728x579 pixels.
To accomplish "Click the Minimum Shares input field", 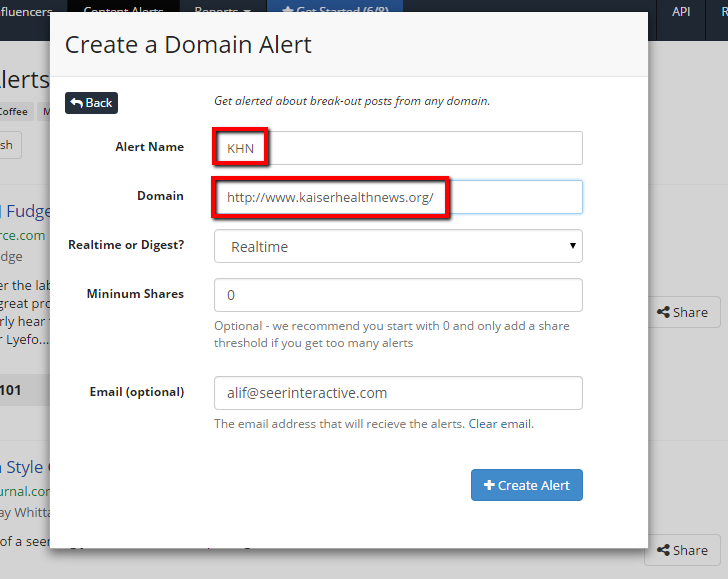I will click(x=398, y=295).
